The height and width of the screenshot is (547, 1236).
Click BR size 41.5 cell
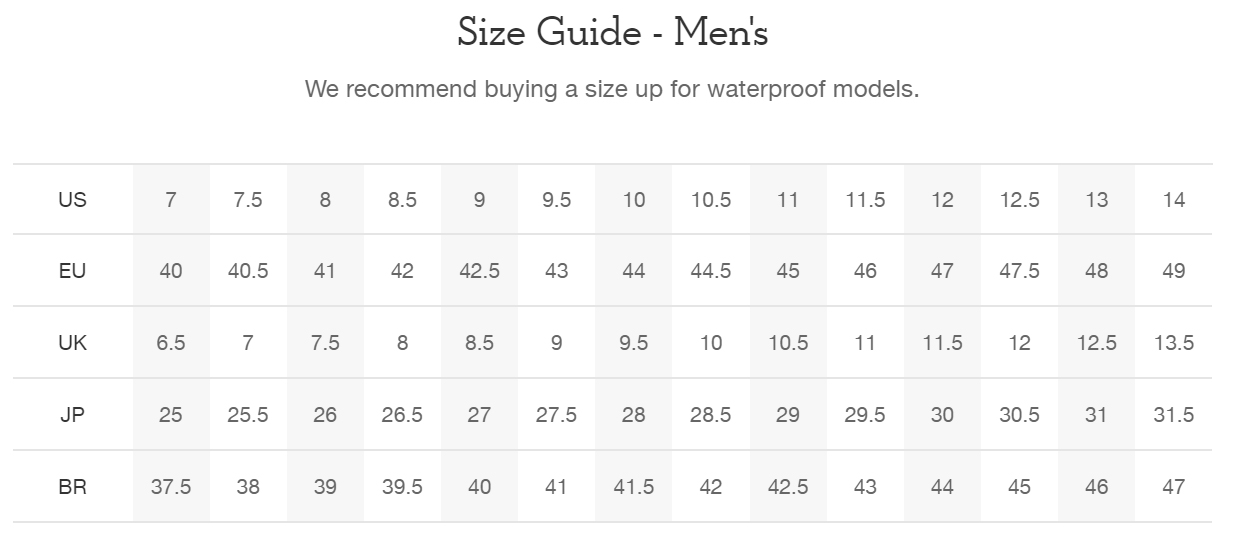click(x=634, y=487)
